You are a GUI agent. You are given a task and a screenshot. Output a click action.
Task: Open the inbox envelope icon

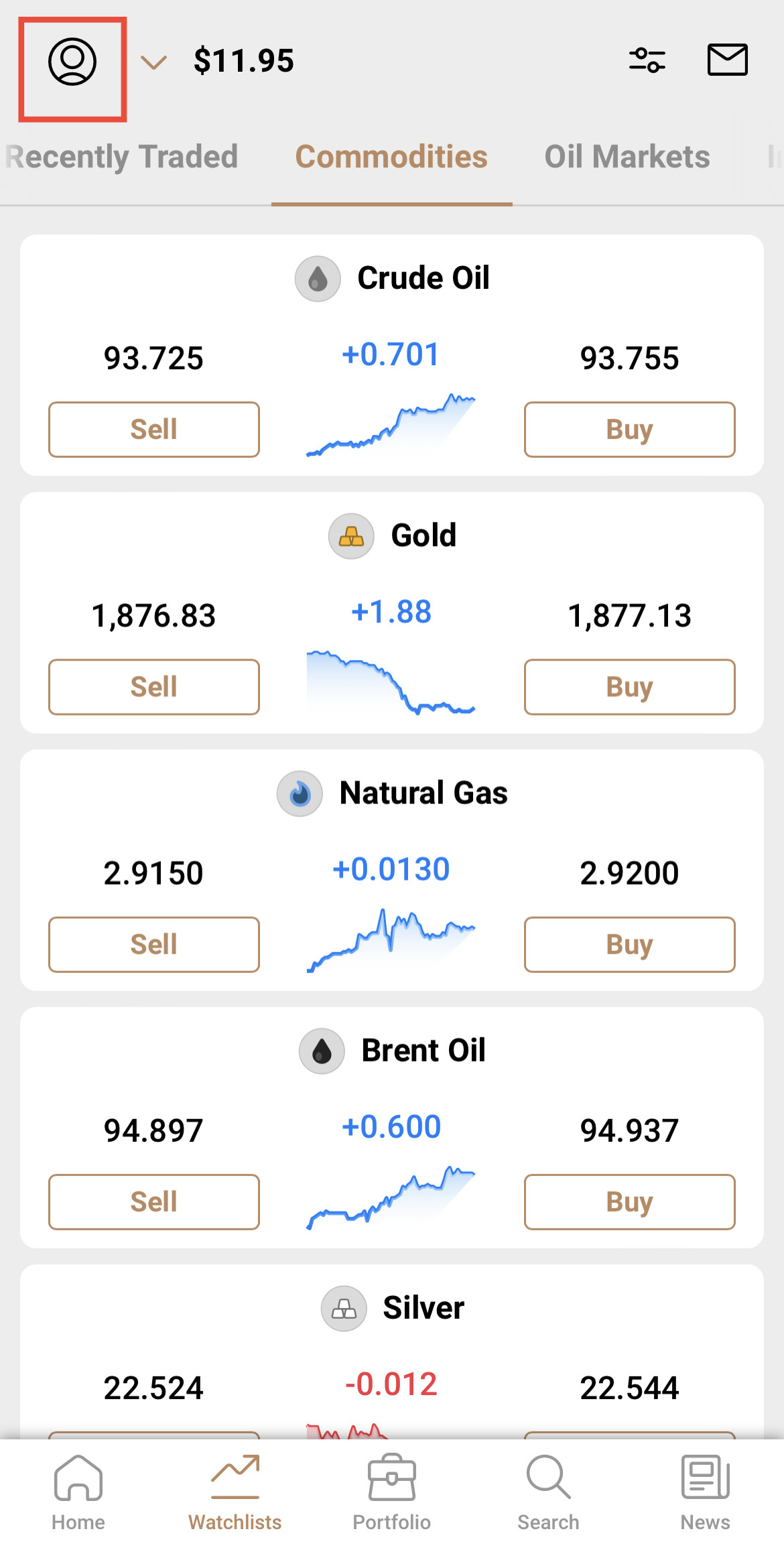(x=727, y=60)
